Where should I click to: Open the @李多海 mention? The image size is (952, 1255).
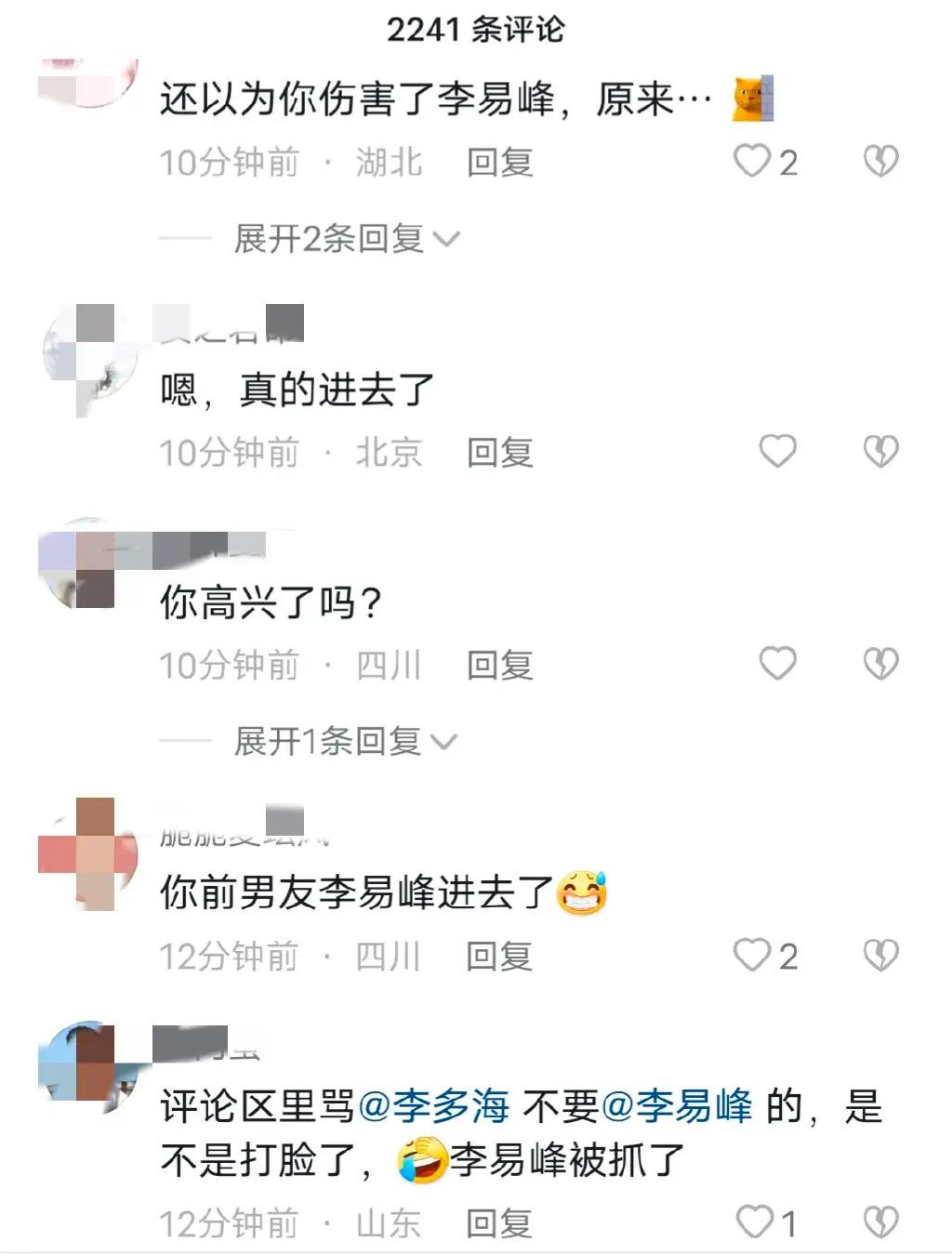433,1106
